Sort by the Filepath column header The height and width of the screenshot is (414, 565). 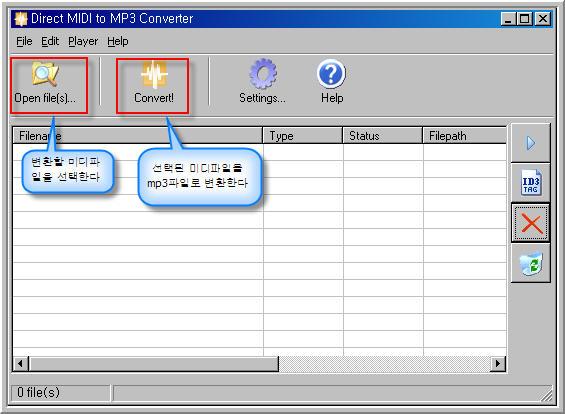(x=464, y=136)
